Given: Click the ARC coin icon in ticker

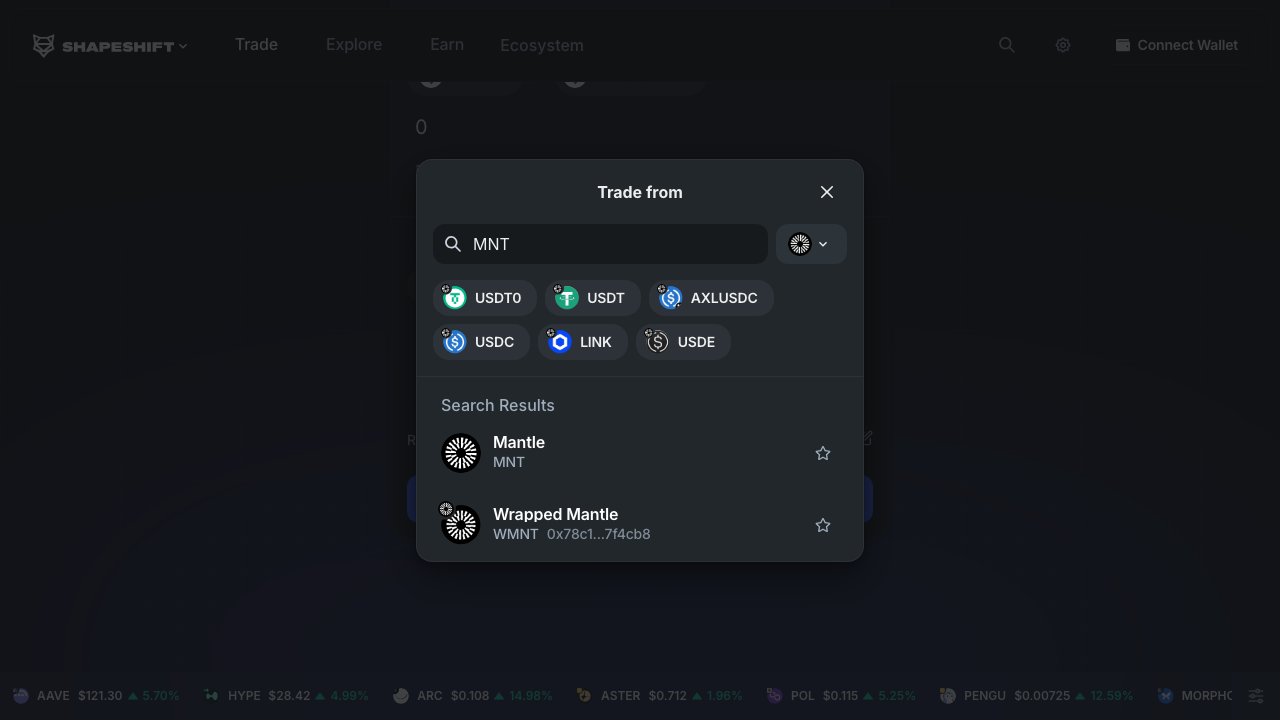Looking at the screenshot, I should click(x=401, y=696).
